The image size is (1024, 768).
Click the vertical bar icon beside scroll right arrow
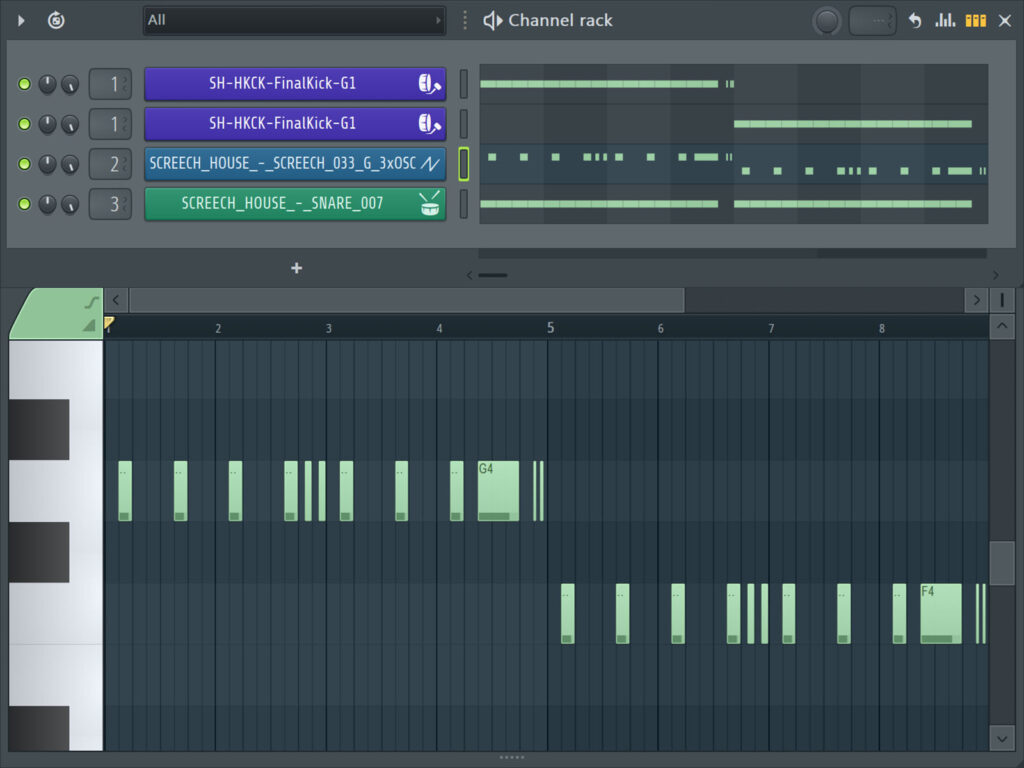[1002, 300]
